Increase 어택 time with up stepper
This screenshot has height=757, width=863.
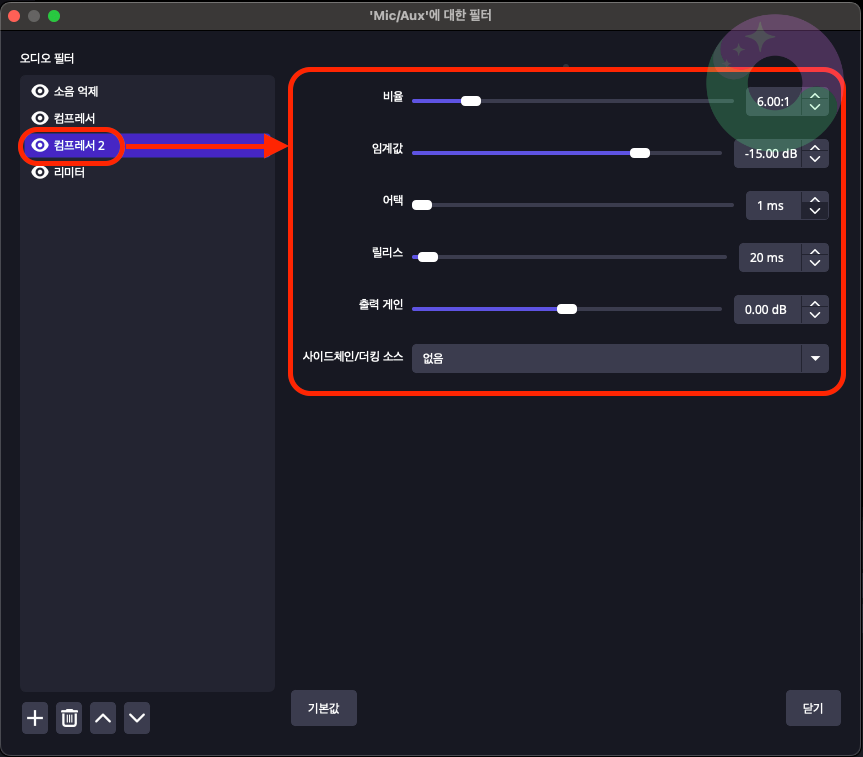(x=815, y=200)
